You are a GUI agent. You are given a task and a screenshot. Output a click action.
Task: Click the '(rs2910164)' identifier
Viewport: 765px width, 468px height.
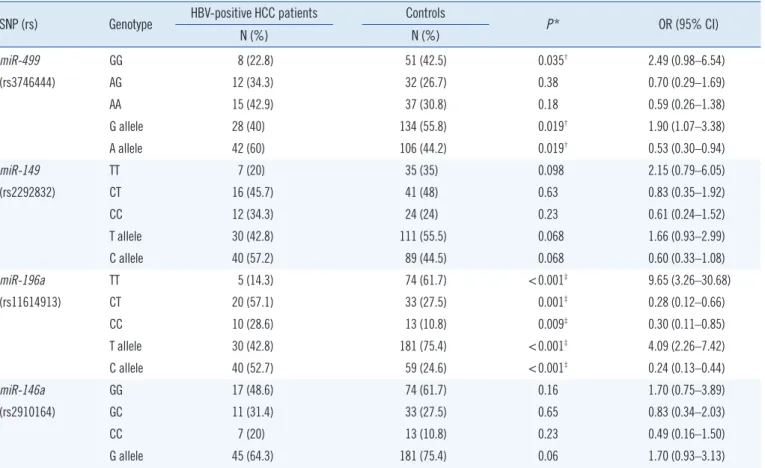point(28,412)
